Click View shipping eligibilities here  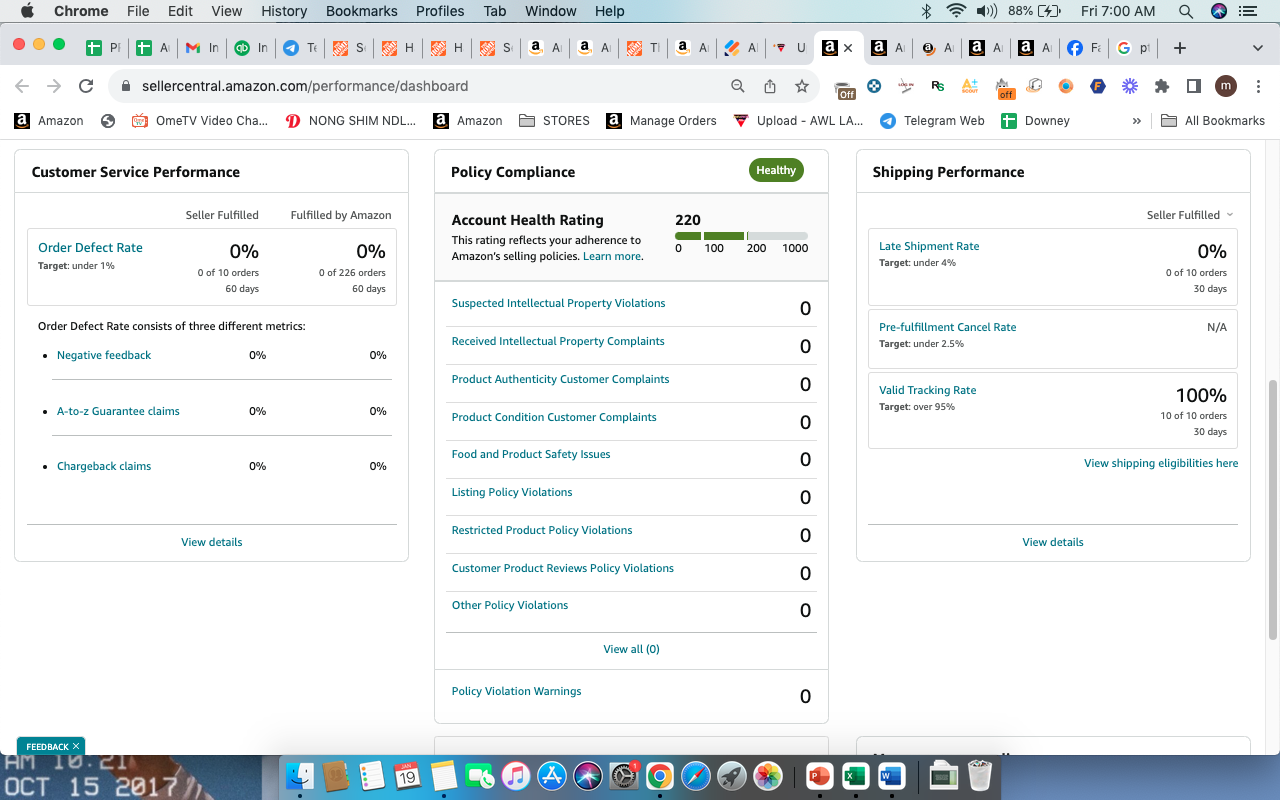pyautogui.click(x=1161, y=463)
